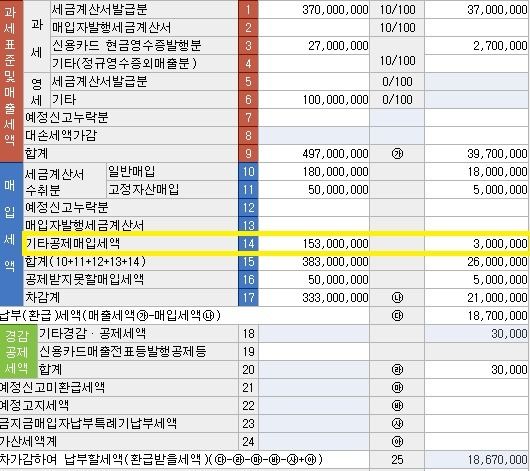The width and height of the screenshot is (530, 471).
Task: Select the empty amount cell in row 5
Action: click(x=314, y=81)
